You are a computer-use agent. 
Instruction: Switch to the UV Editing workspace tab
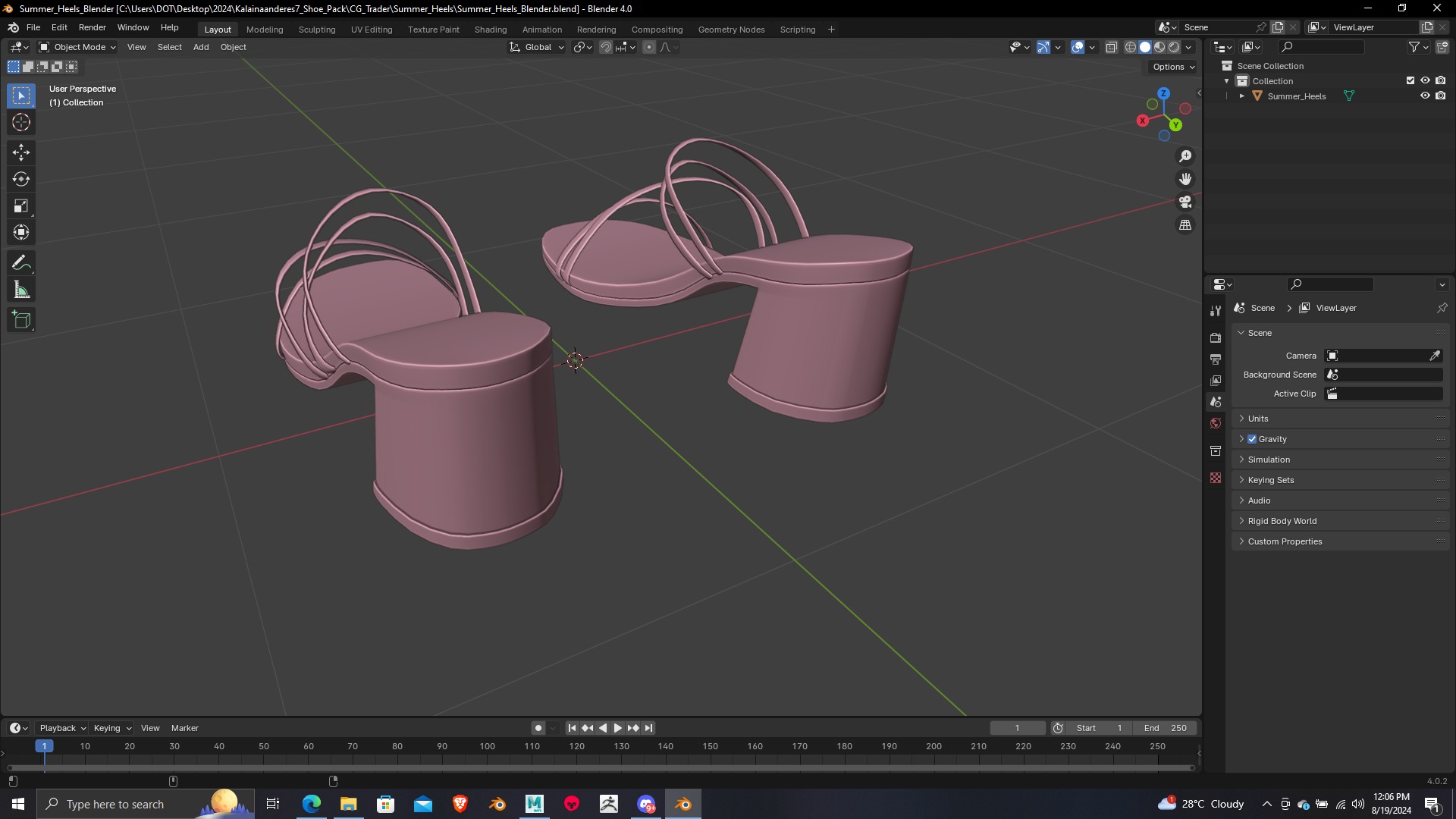tap(372, 30)
